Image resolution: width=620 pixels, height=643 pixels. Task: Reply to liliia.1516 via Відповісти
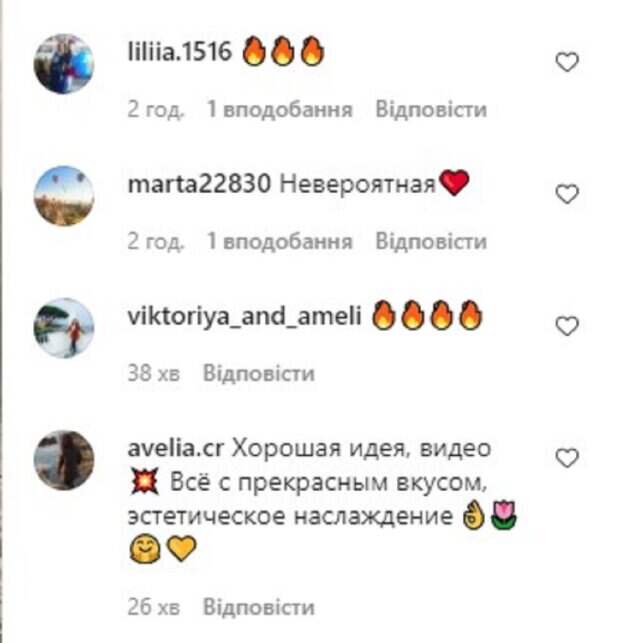click(431, 109)
